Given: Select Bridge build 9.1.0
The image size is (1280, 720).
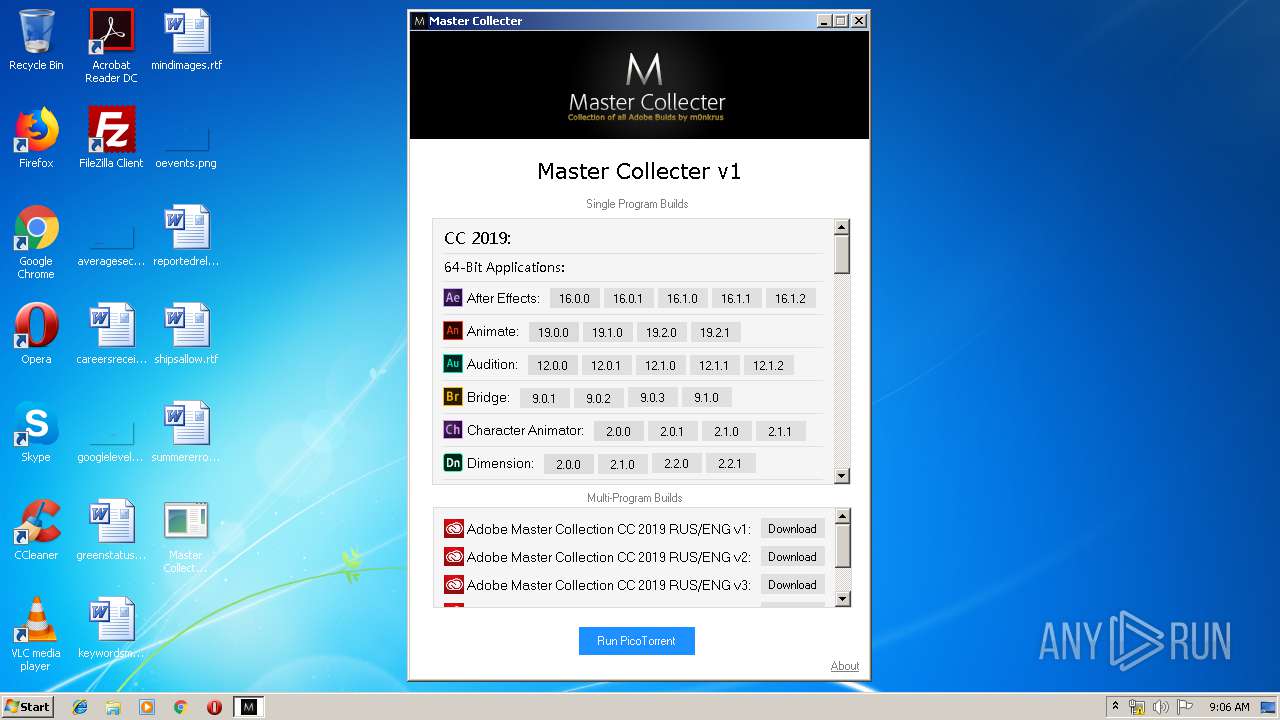Looking at the screenshot, I should tap(706, 397).
